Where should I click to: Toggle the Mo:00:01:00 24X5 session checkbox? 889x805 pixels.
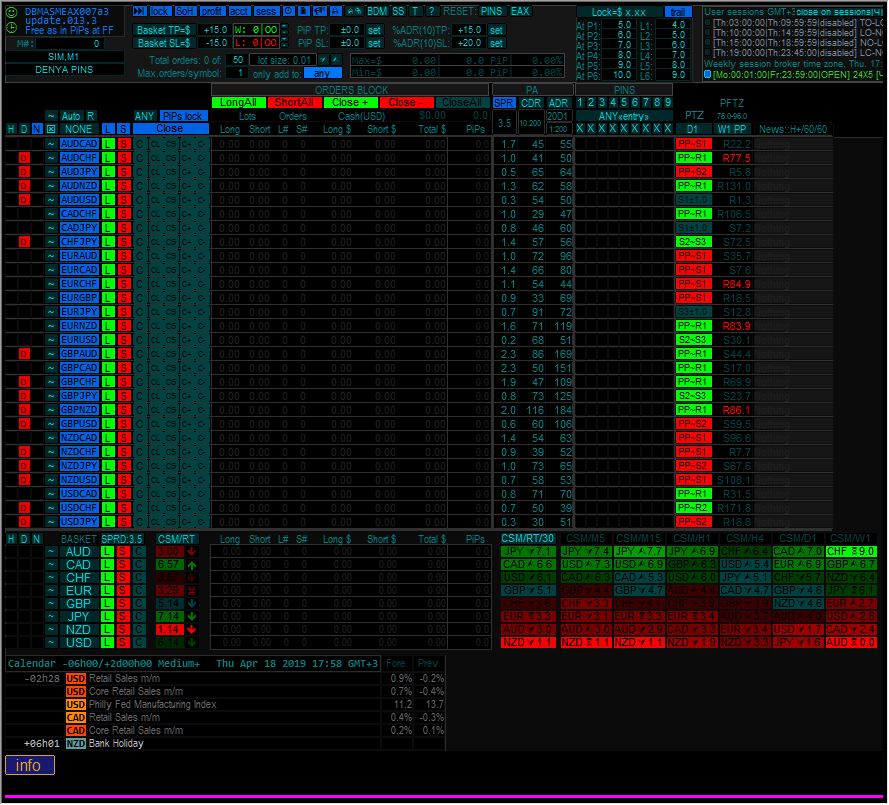pyautogui.click(x=707, y=74)
